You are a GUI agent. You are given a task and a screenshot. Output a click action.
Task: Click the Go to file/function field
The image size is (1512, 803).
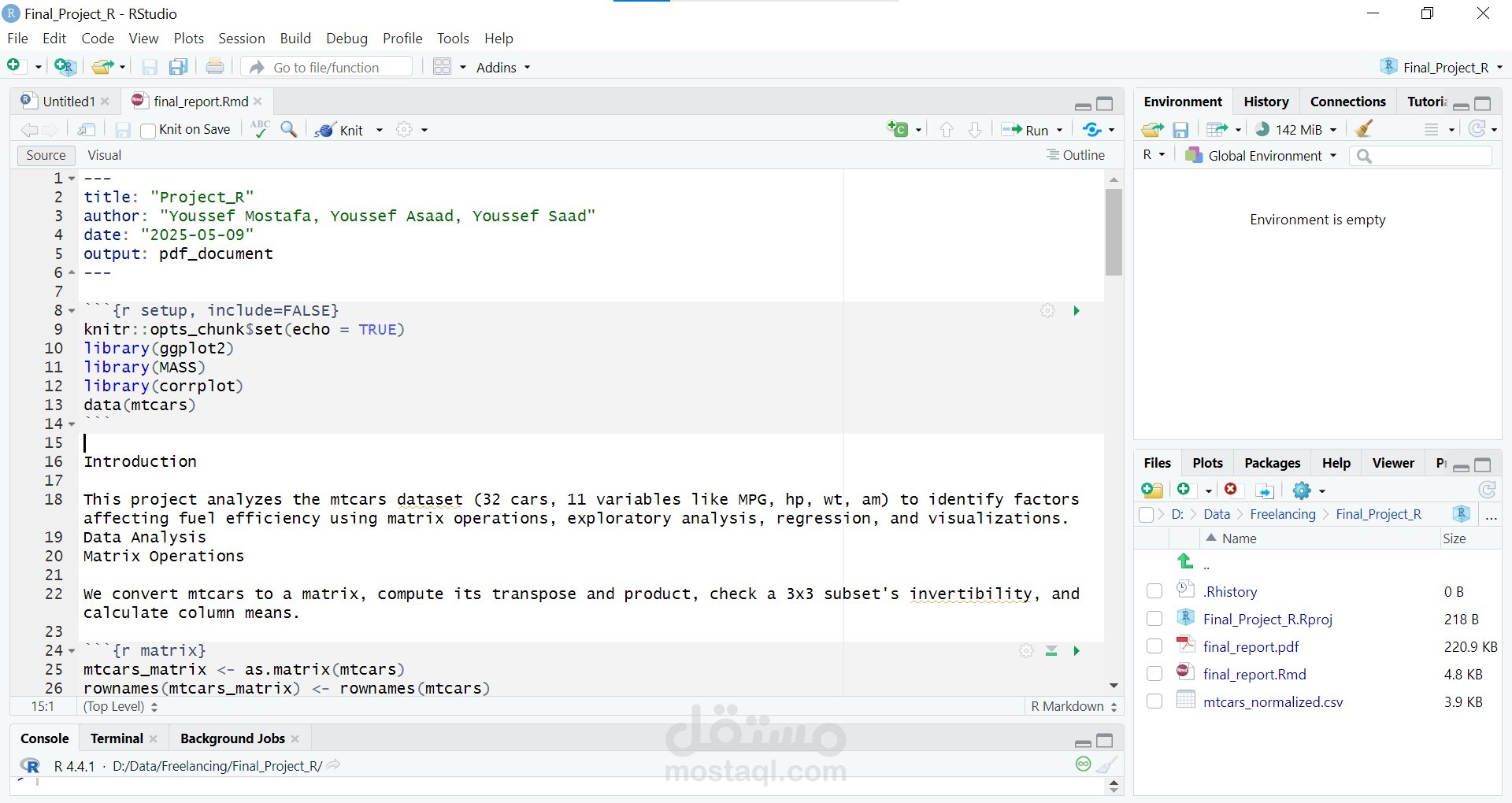tap(328, 67)
